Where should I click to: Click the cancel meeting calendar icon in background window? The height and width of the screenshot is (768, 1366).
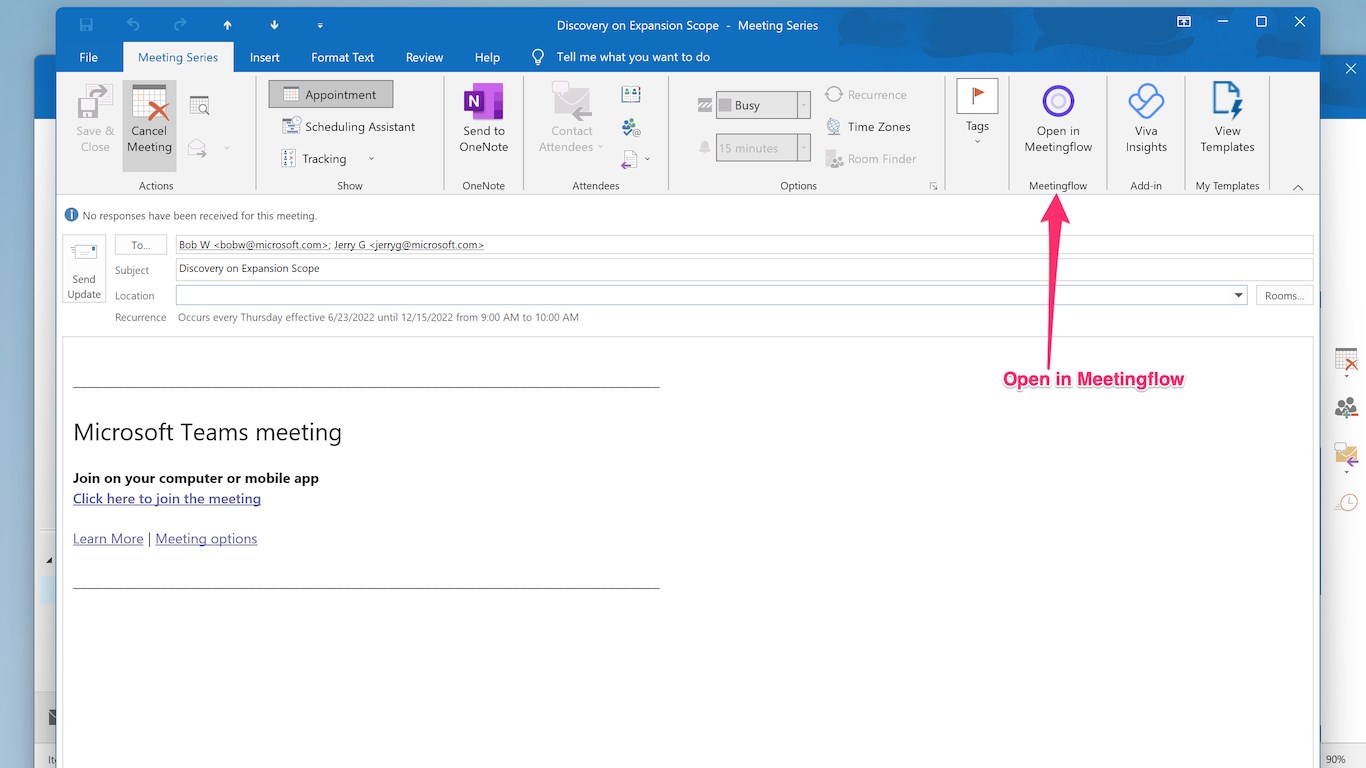coord(1346,360)
